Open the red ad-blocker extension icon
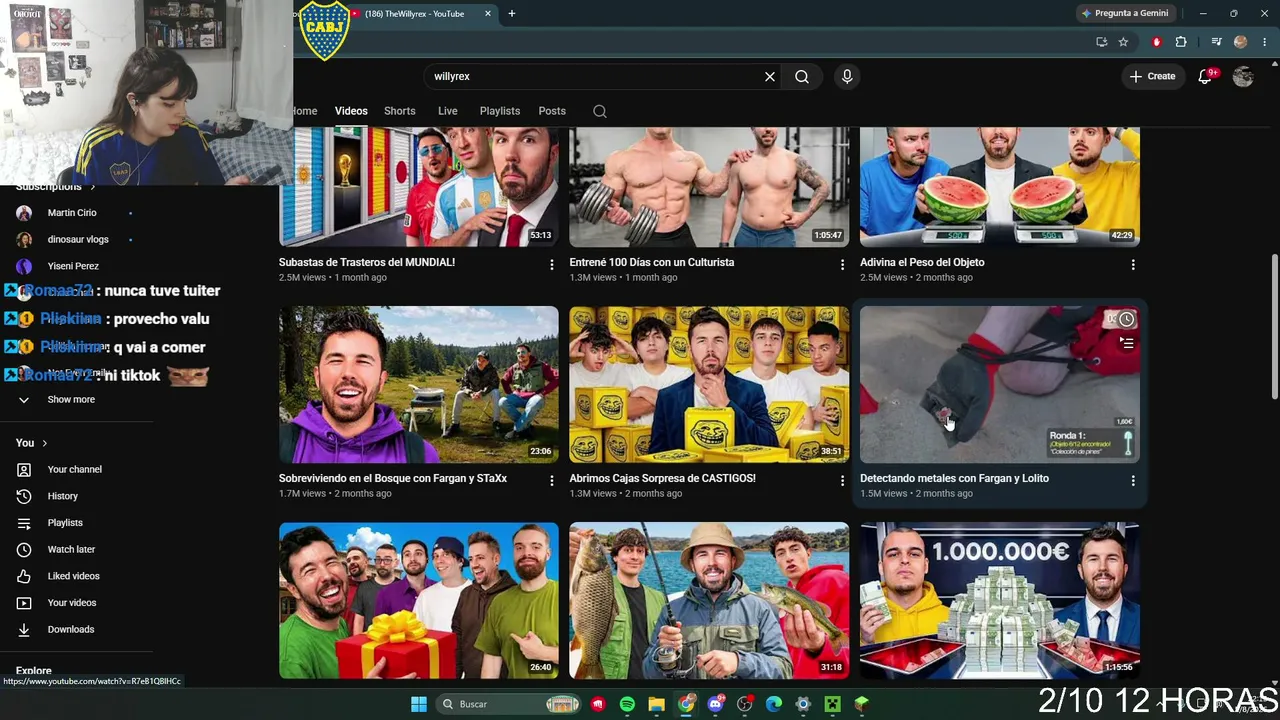Screen dimensions: 1280x720 (x=1157, y=42)
